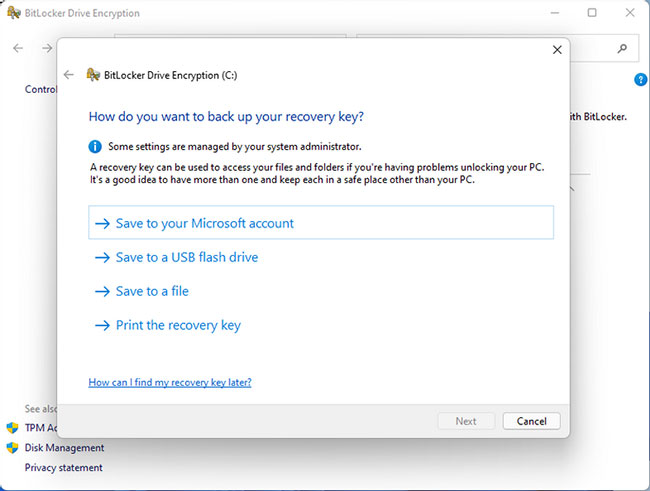Click the BitLocker Drive Encryption (C:) title text
Viewport: 650px width, 491px height.
[x=170, y=75]
